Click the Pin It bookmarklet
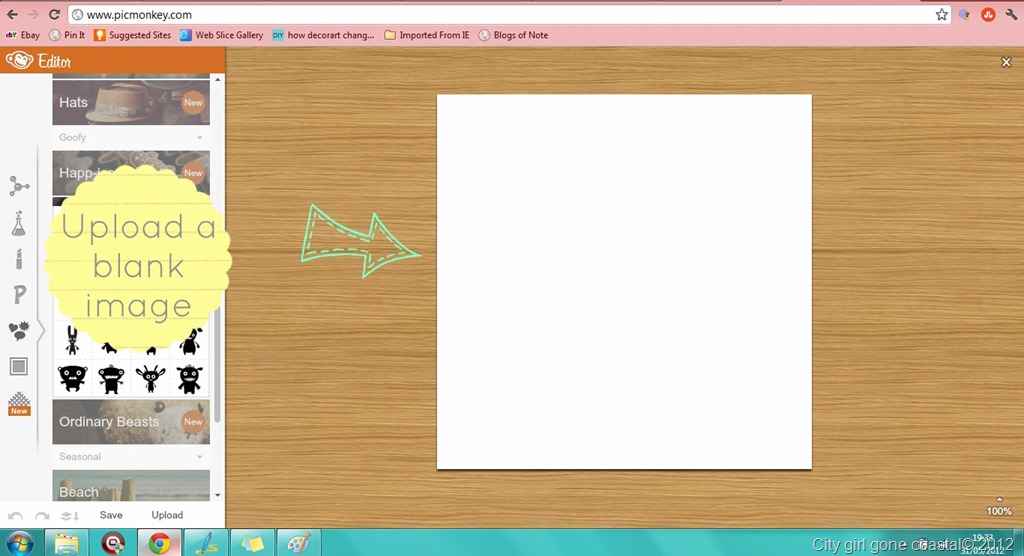 coord(67,35)
